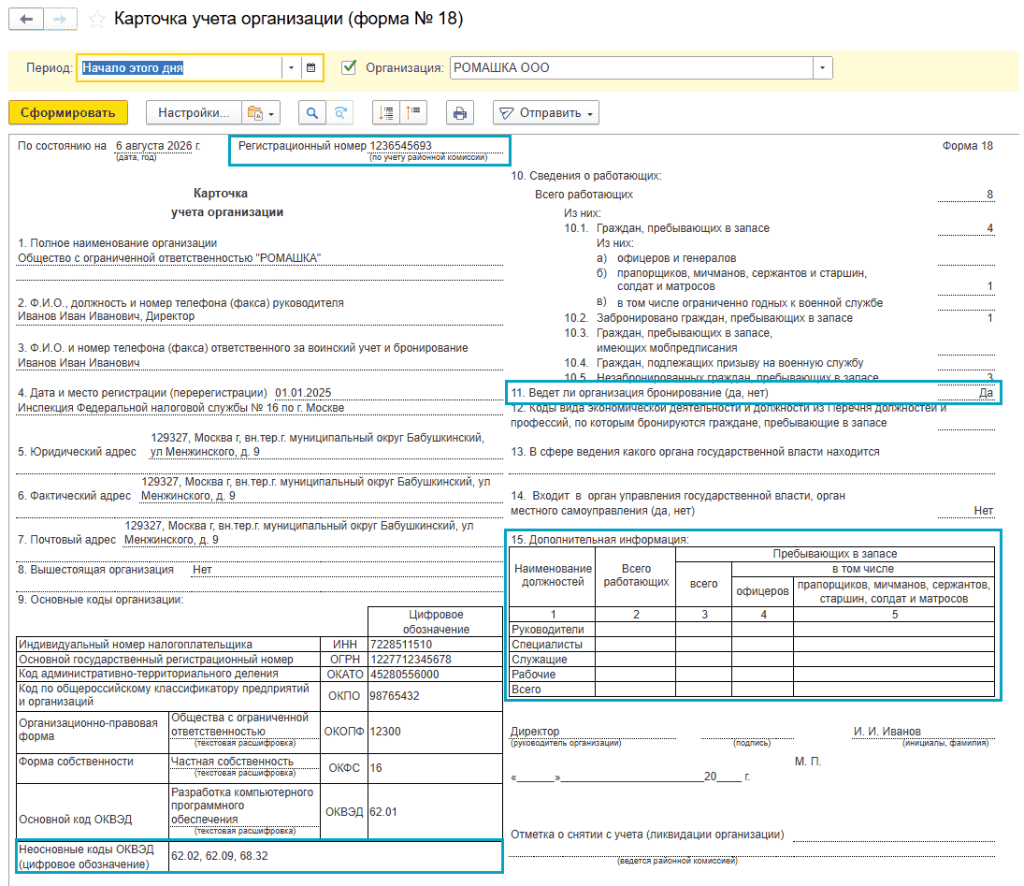Viewport: 1024px width, 886px height.
Task: Go forward with the right arrow button
Action: 60,19
